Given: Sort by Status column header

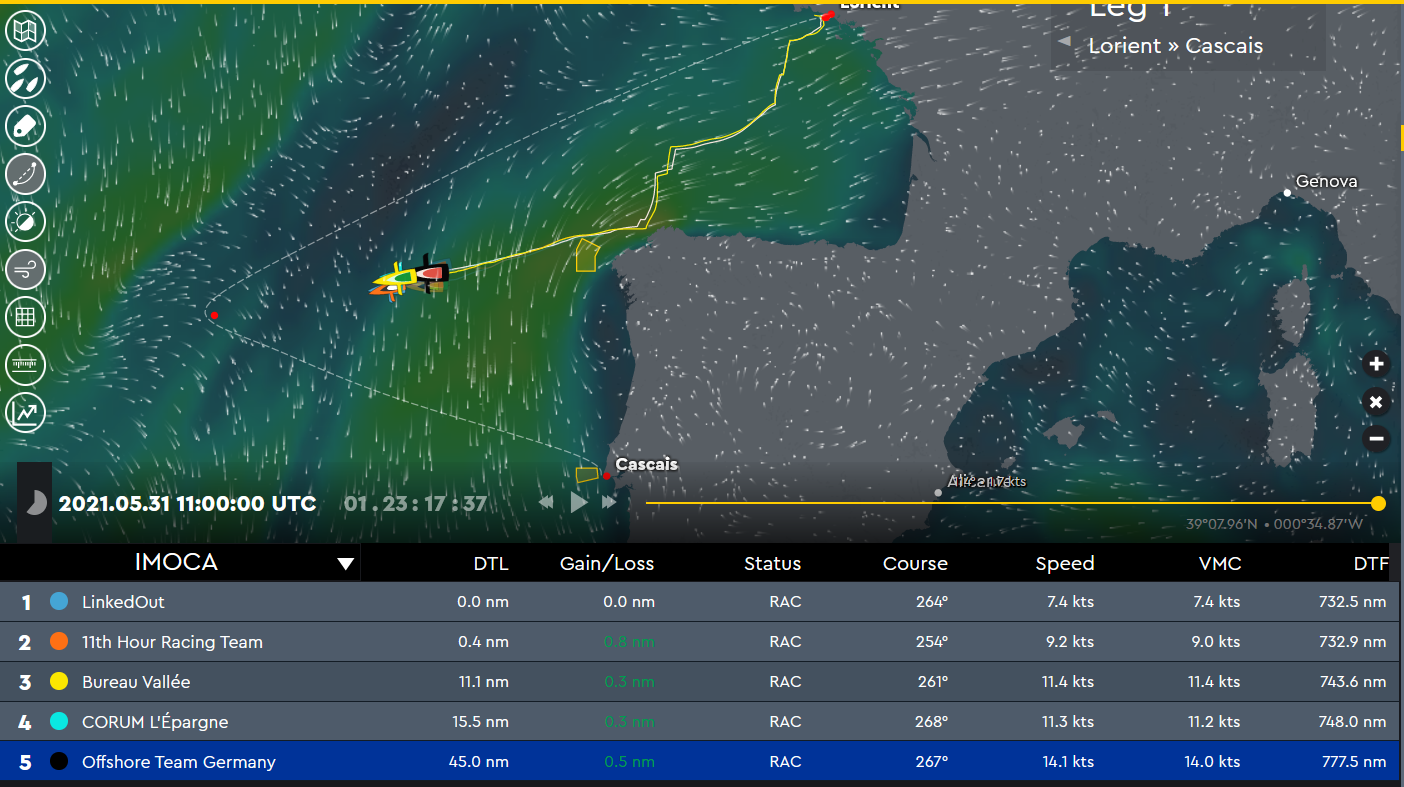Looking at the screenshot, I should pos(772,564).
